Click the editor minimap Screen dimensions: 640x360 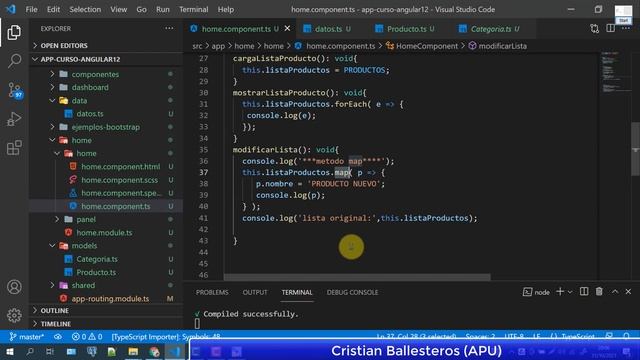[615, 72]
